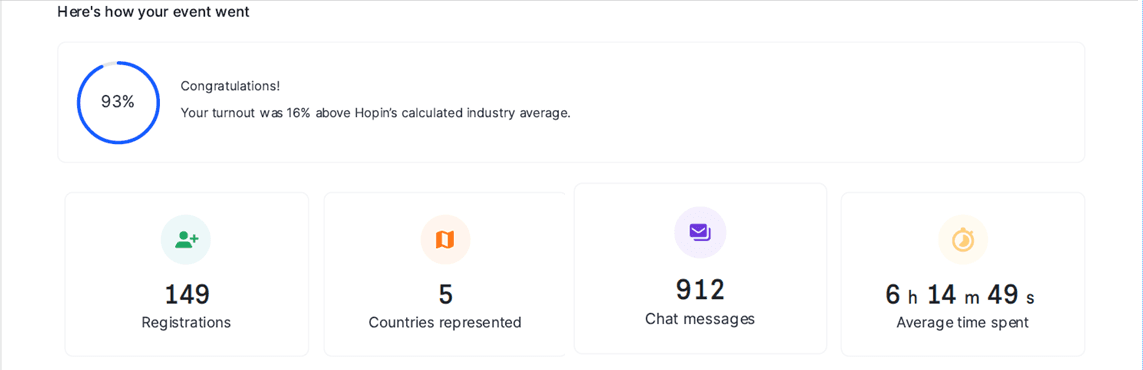Click the purple Chat messages envelope icon

pos(700,232)
